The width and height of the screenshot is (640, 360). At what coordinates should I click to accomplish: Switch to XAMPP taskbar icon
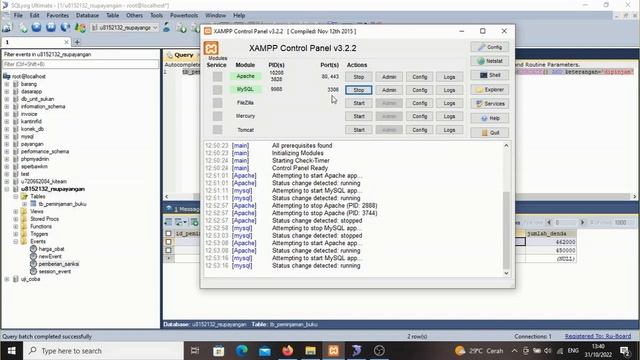[333, 351]
